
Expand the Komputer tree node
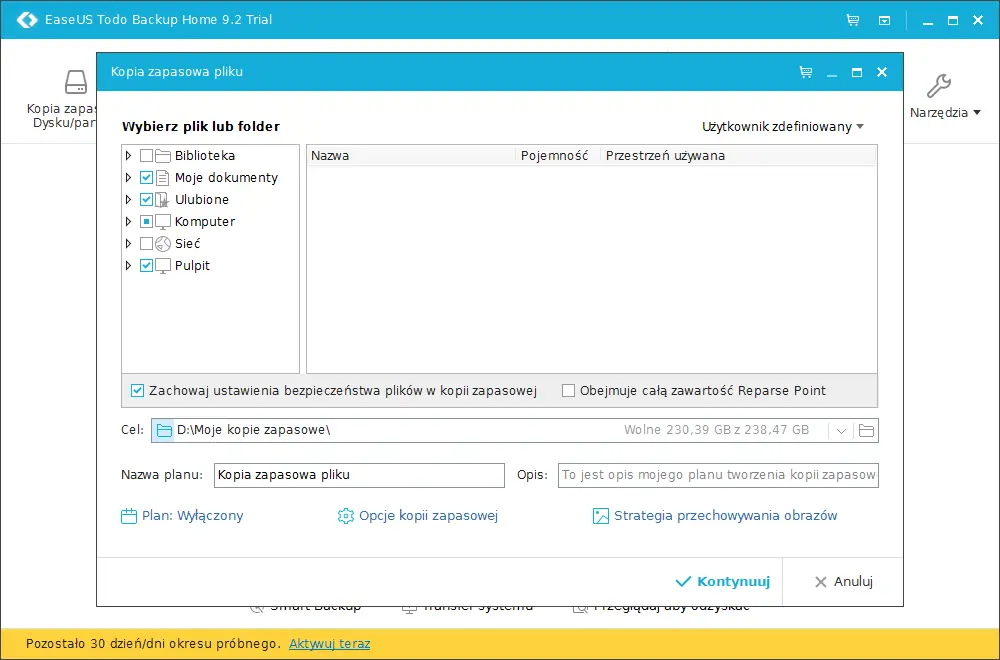coord(128,221)
